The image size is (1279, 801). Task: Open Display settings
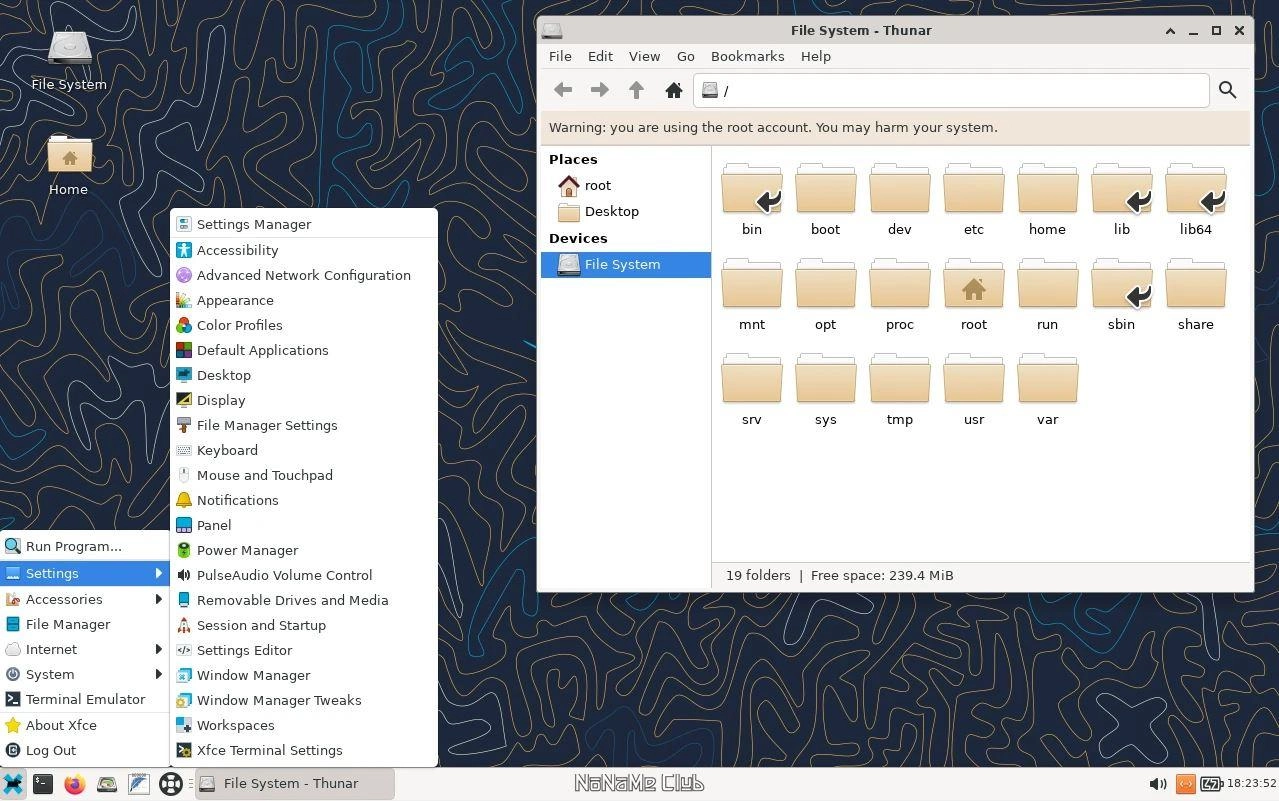[304, 400]
